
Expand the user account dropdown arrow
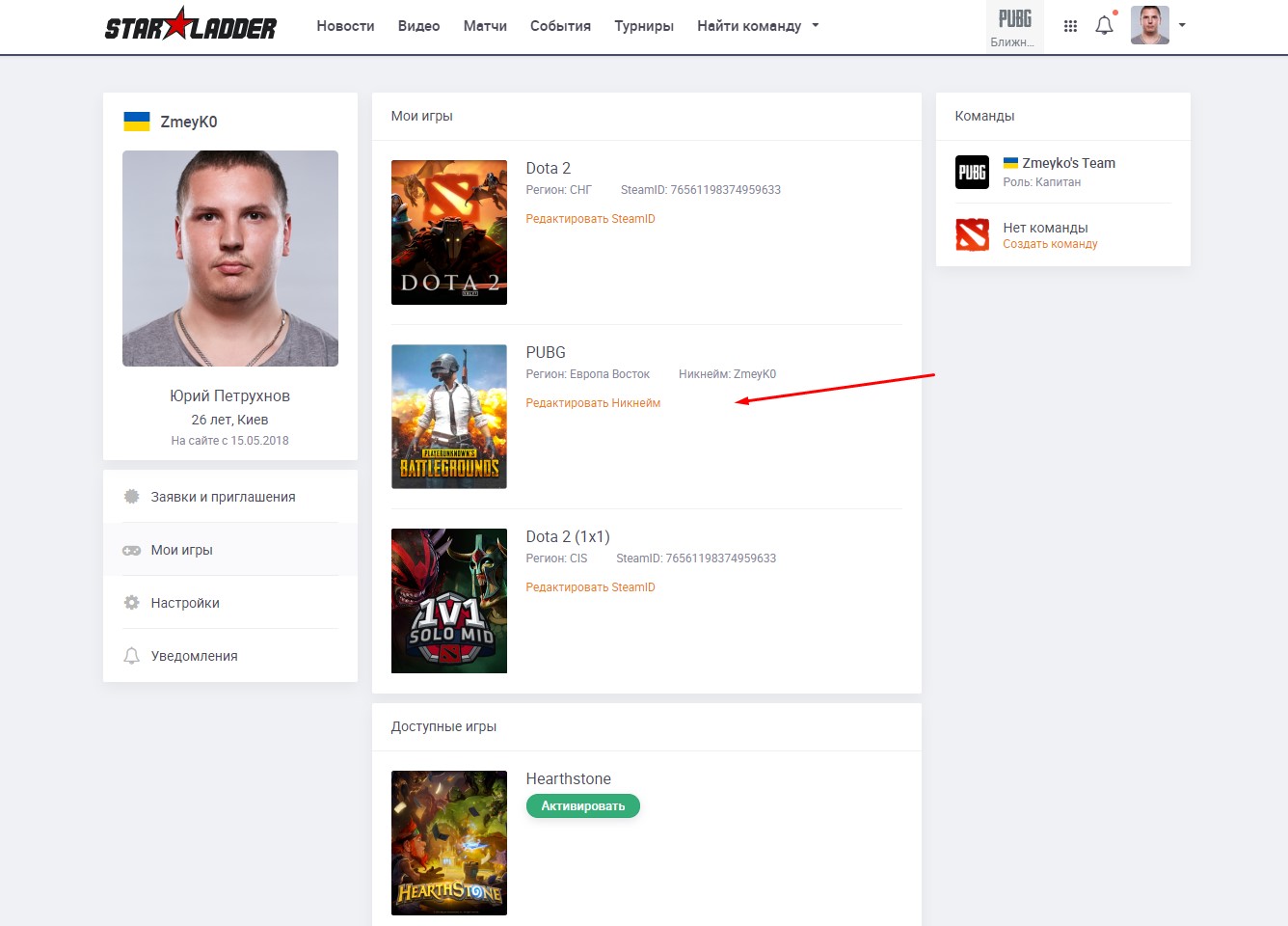point(1182,26)
